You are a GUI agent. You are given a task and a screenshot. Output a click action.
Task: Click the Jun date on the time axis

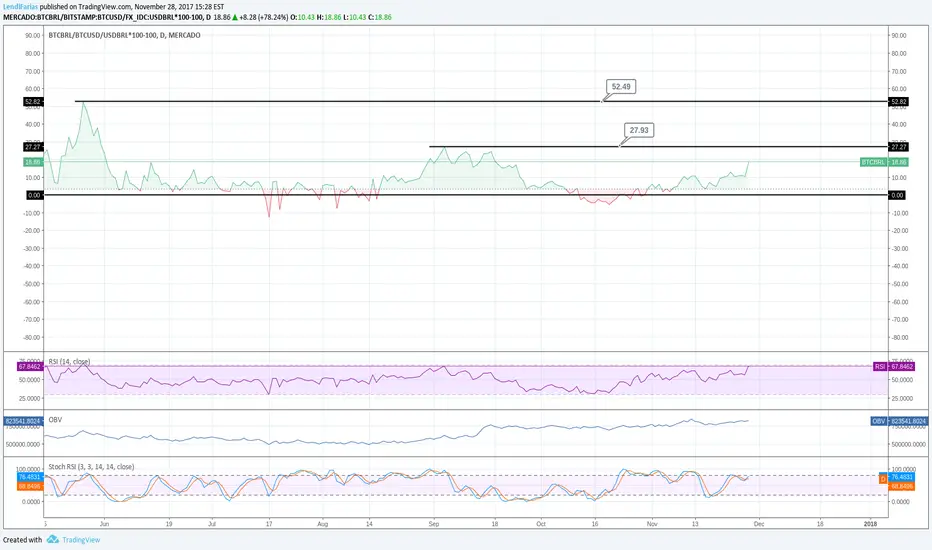(x=105, y=524)
